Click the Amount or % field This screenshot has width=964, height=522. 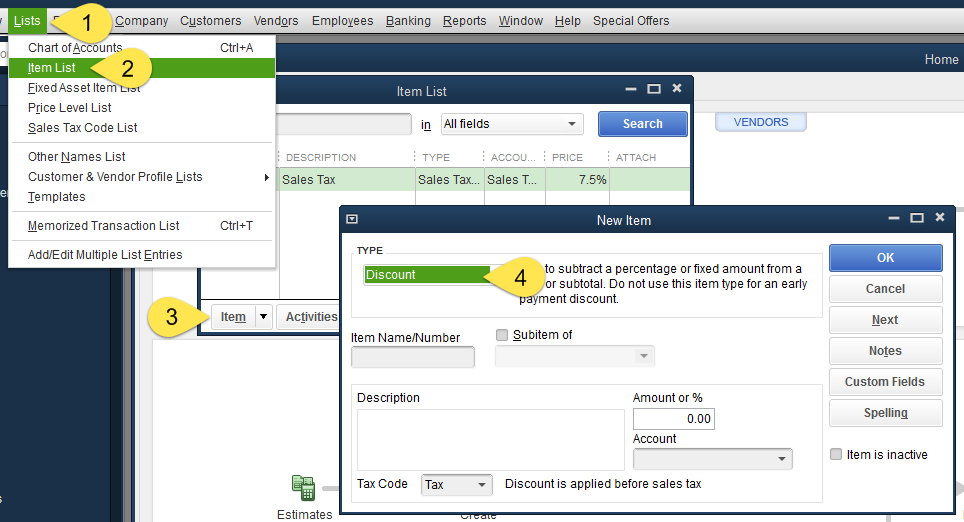click(674, 419)
